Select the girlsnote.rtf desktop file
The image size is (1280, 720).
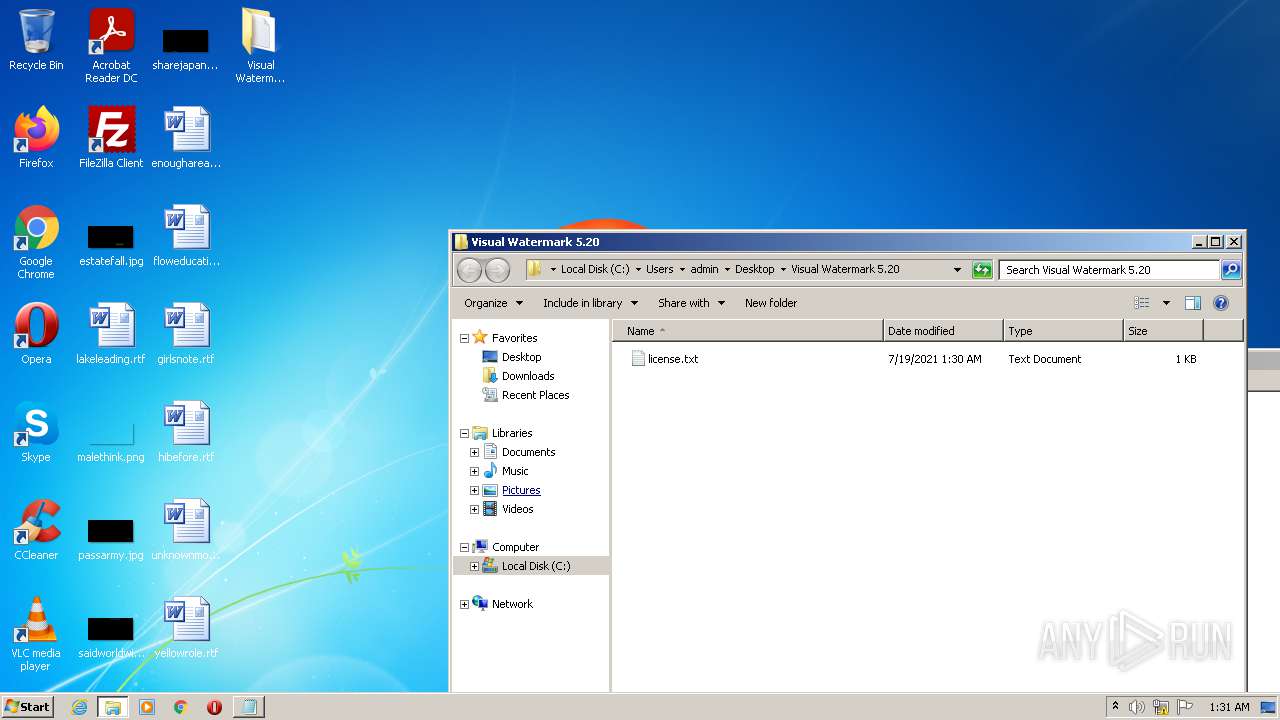186,334
